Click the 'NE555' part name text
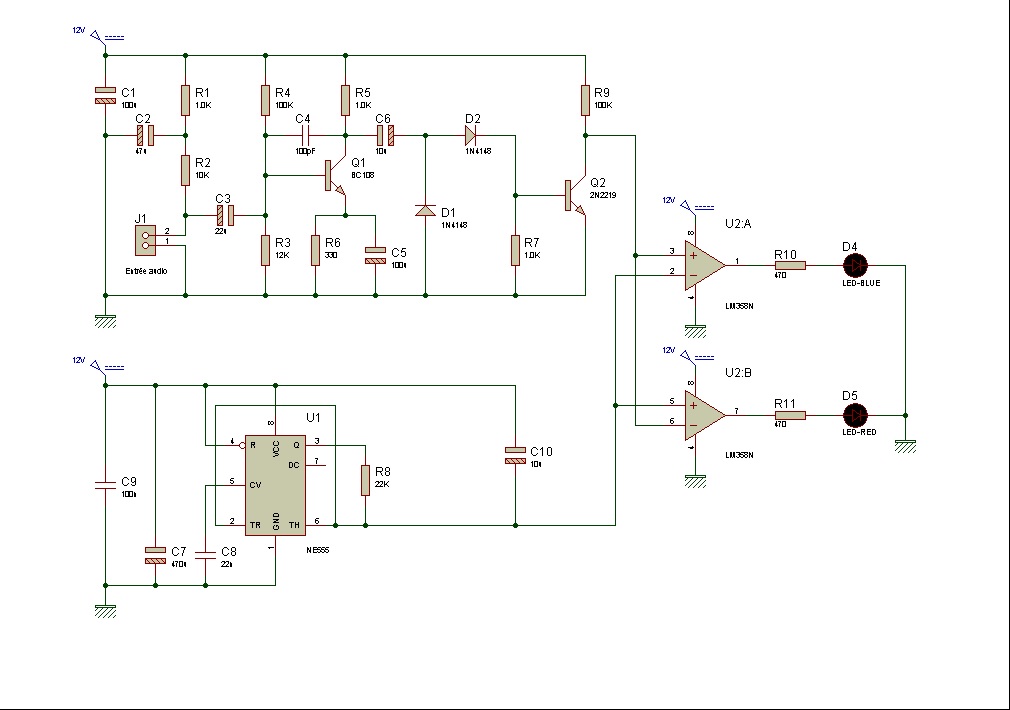This screenshot has height=710, width=1010. 318,550
